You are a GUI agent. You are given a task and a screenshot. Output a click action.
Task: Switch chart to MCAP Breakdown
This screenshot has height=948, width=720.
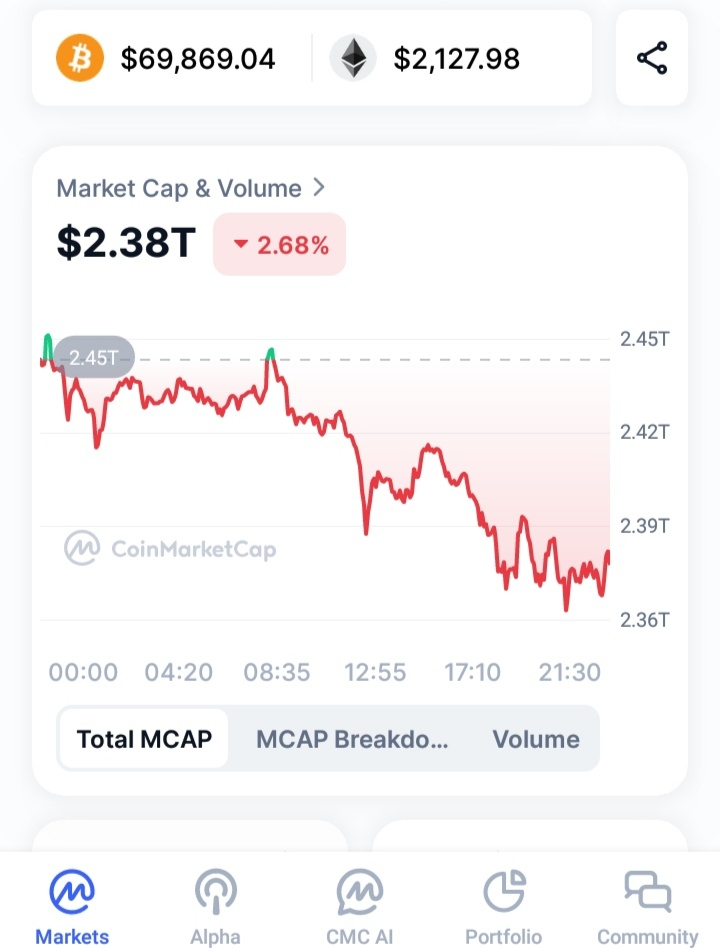pos(352,739)
